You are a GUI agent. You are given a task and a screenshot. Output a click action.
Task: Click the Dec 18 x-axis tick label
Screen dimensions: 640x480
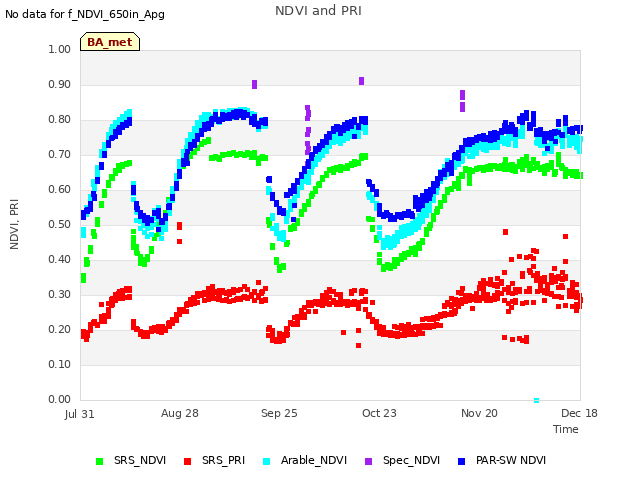pos(579,413)
